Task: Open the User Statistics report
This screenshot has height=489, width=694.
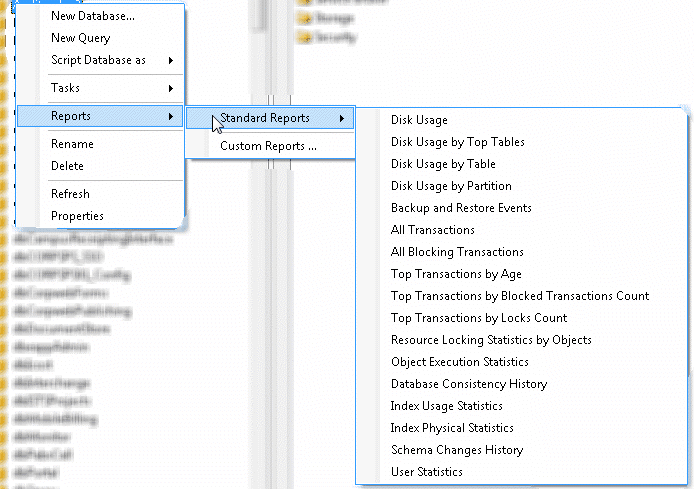Action: click(427, 472)
